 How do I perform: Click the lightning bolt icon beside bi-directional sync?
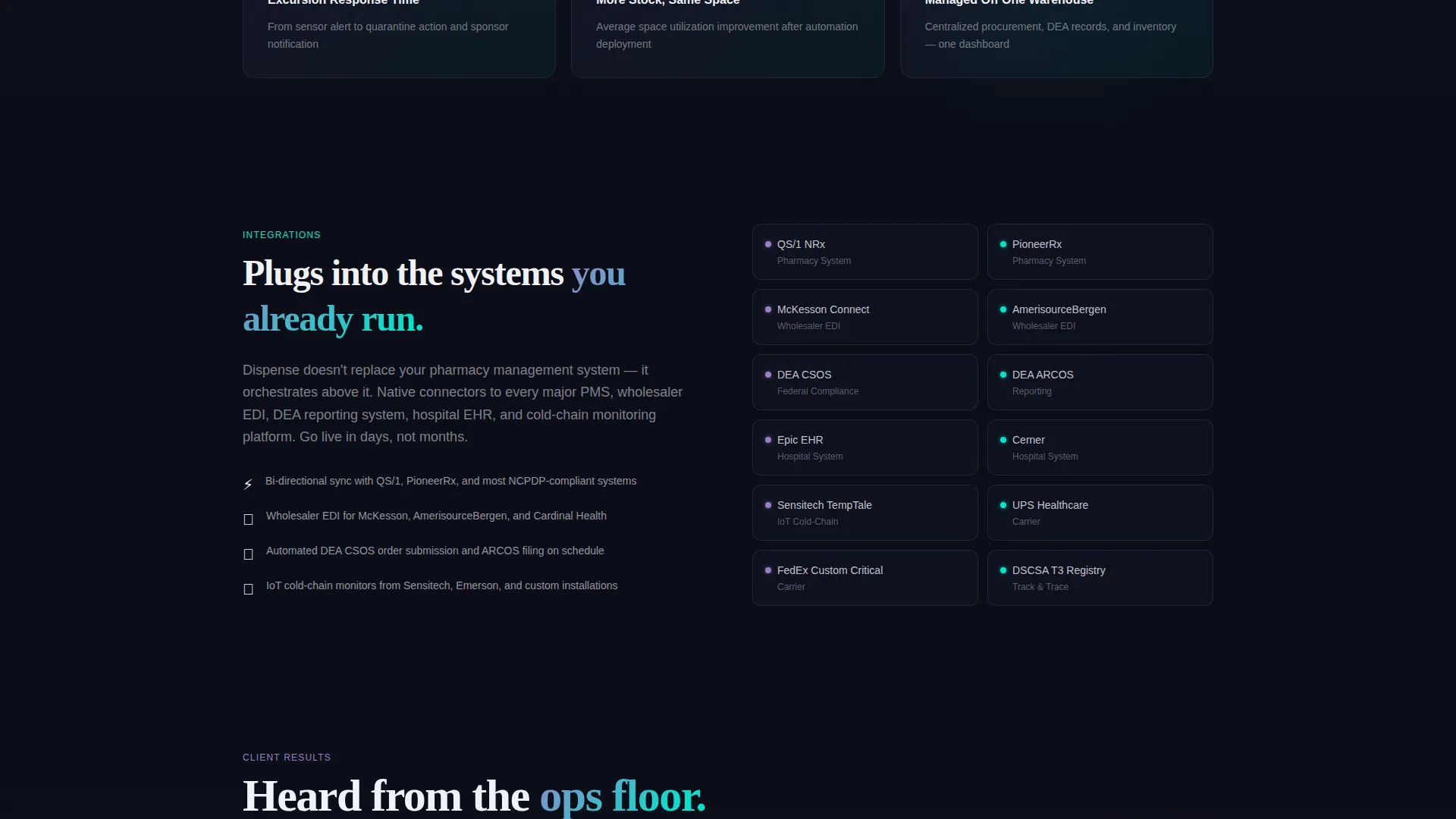pyautogui.click(x=248, y=485)
